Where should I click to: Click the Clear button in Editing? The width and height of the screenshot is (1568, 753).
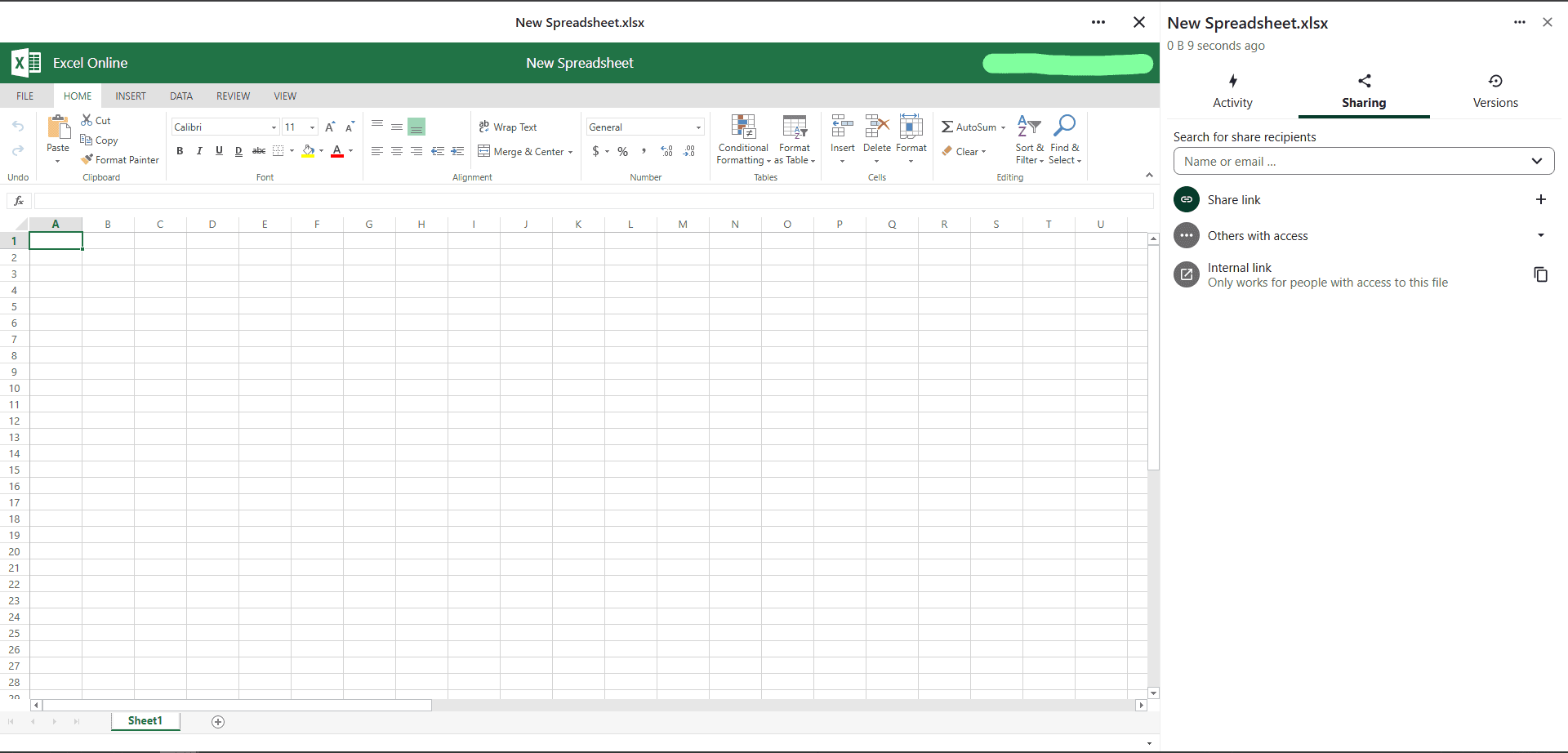(x=964, y=152)
